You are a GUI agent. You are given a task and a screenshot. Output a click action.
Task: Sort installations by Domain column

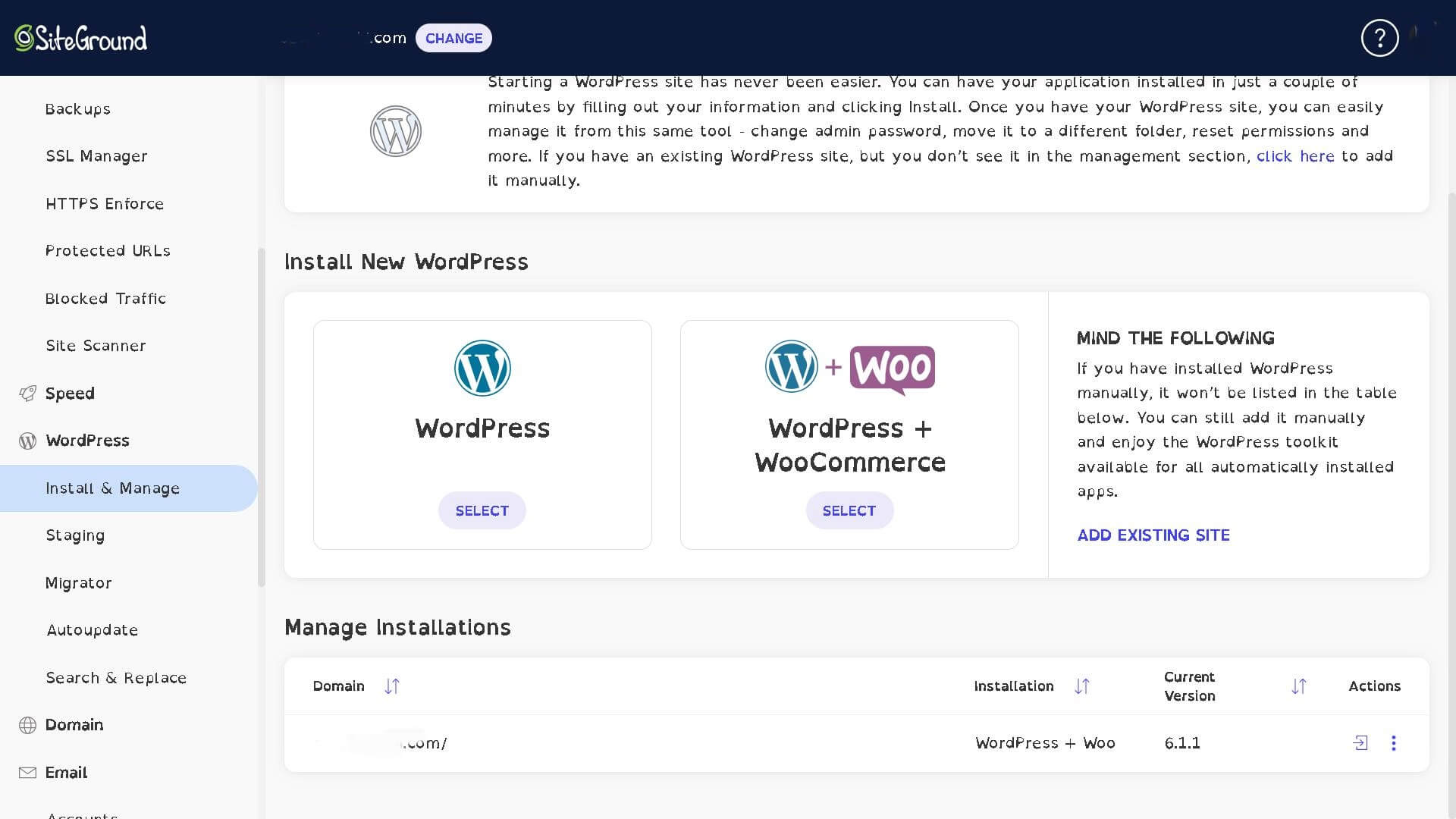[390, 685]
